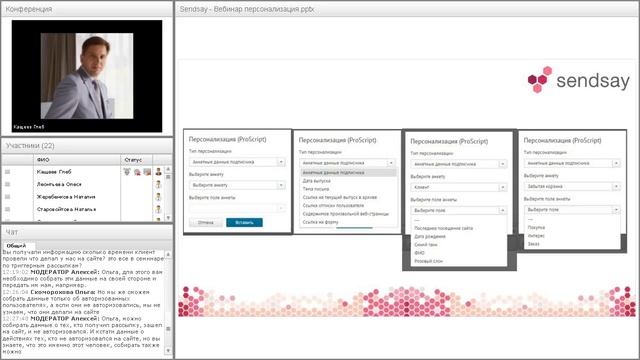
Task: Click the participants list scroll-up arrow
Action: pyautogui.click(x=168, y=169)
